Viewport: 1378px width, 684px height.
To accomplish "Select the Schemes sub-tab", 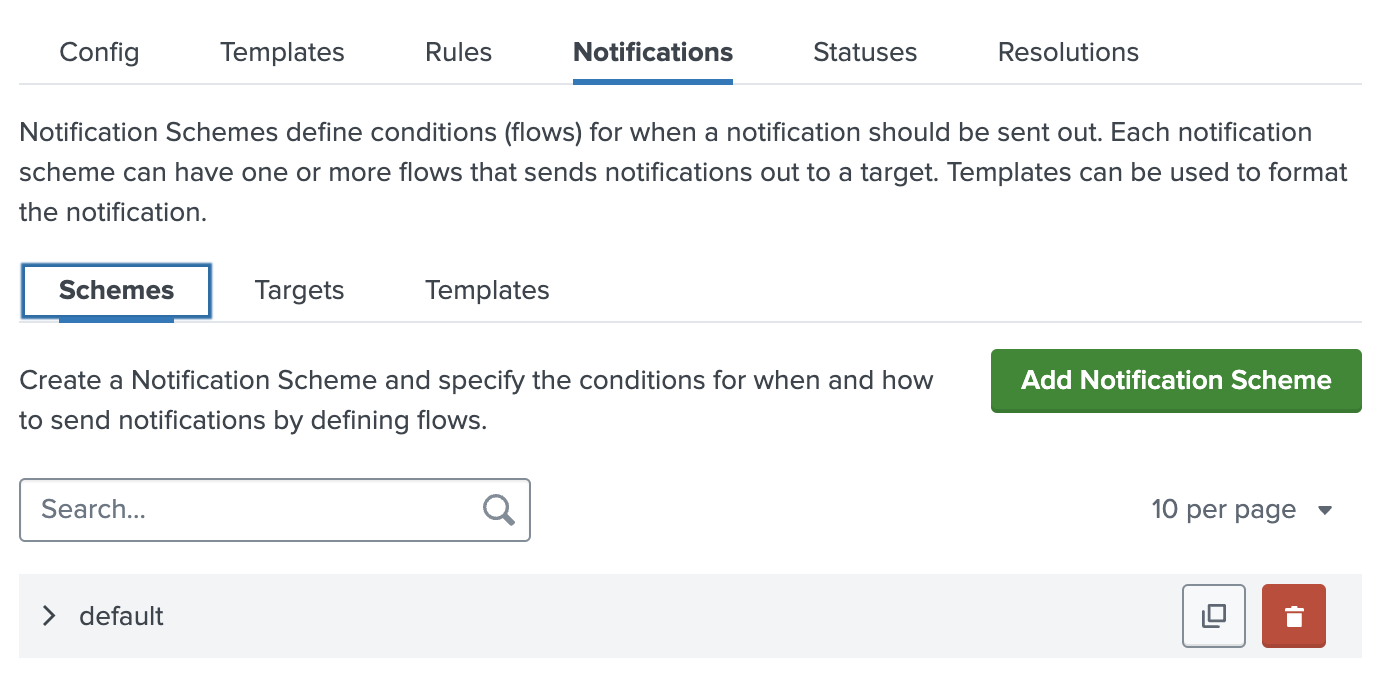I will [115, 290].
